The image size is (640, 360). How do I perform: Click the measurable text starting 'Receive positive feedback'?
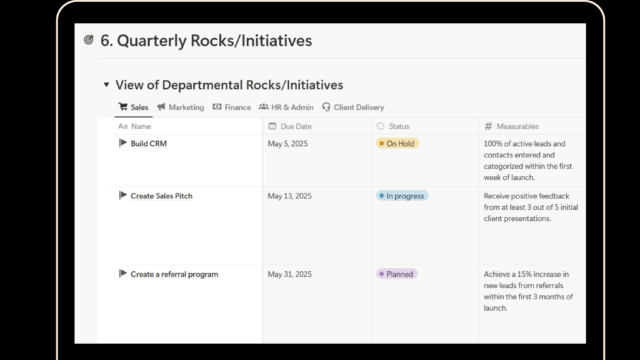click(x=531, y=207)
